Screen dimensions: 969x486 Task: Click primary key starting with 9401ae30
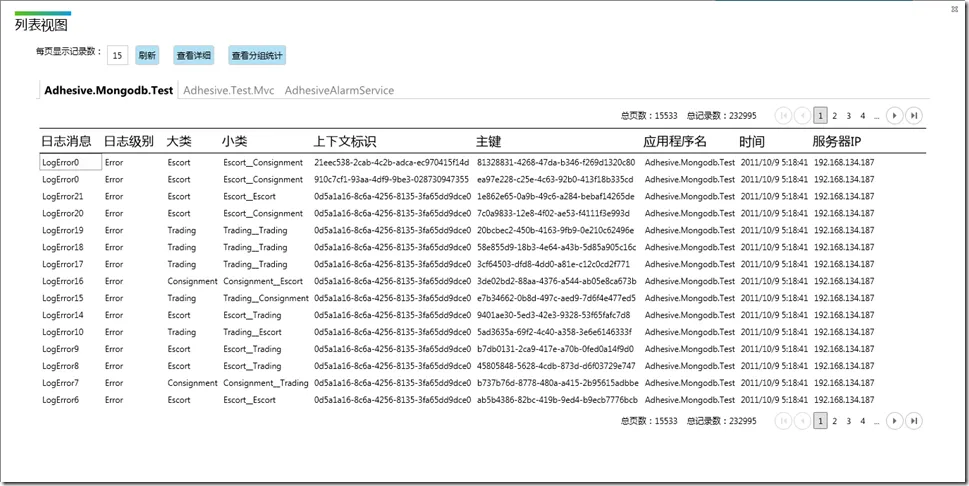tap(554, 315)
